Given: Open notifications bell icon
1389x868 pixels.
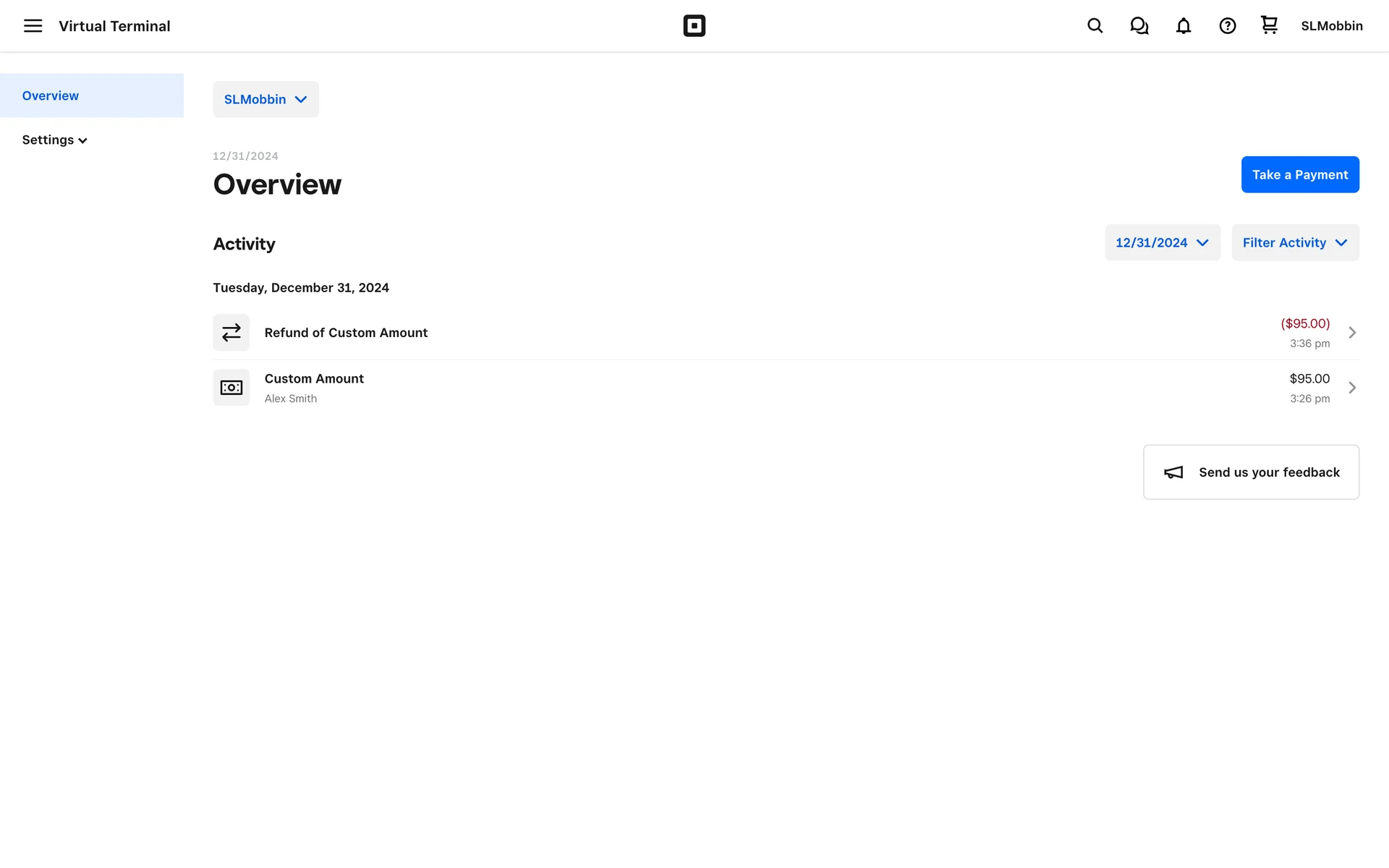Looking at the screenshot, I should click(1183, 26).
